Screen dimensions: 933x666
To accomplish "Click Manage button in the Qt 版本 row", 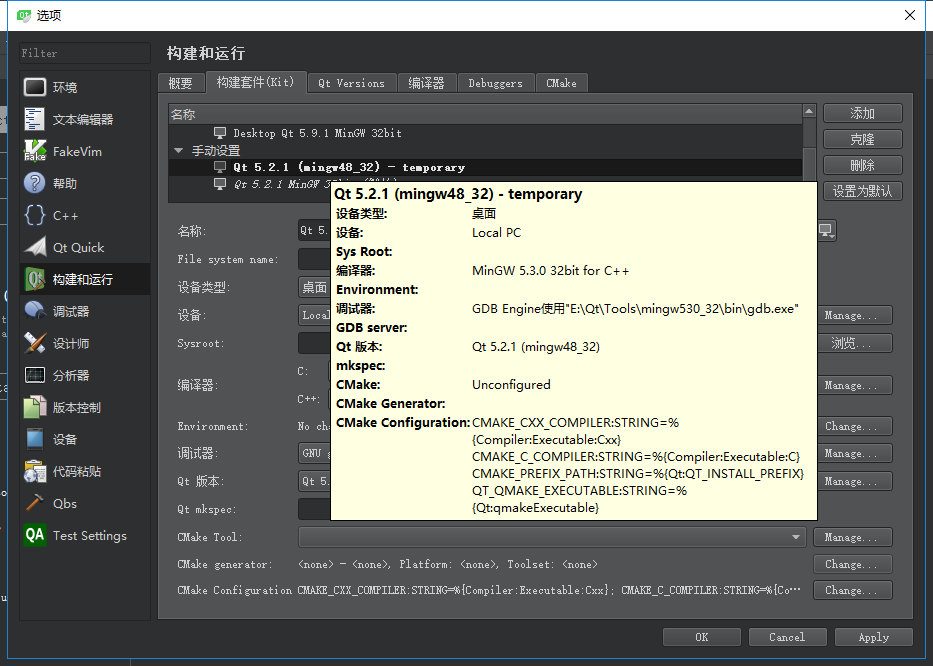I will [853, 481].
